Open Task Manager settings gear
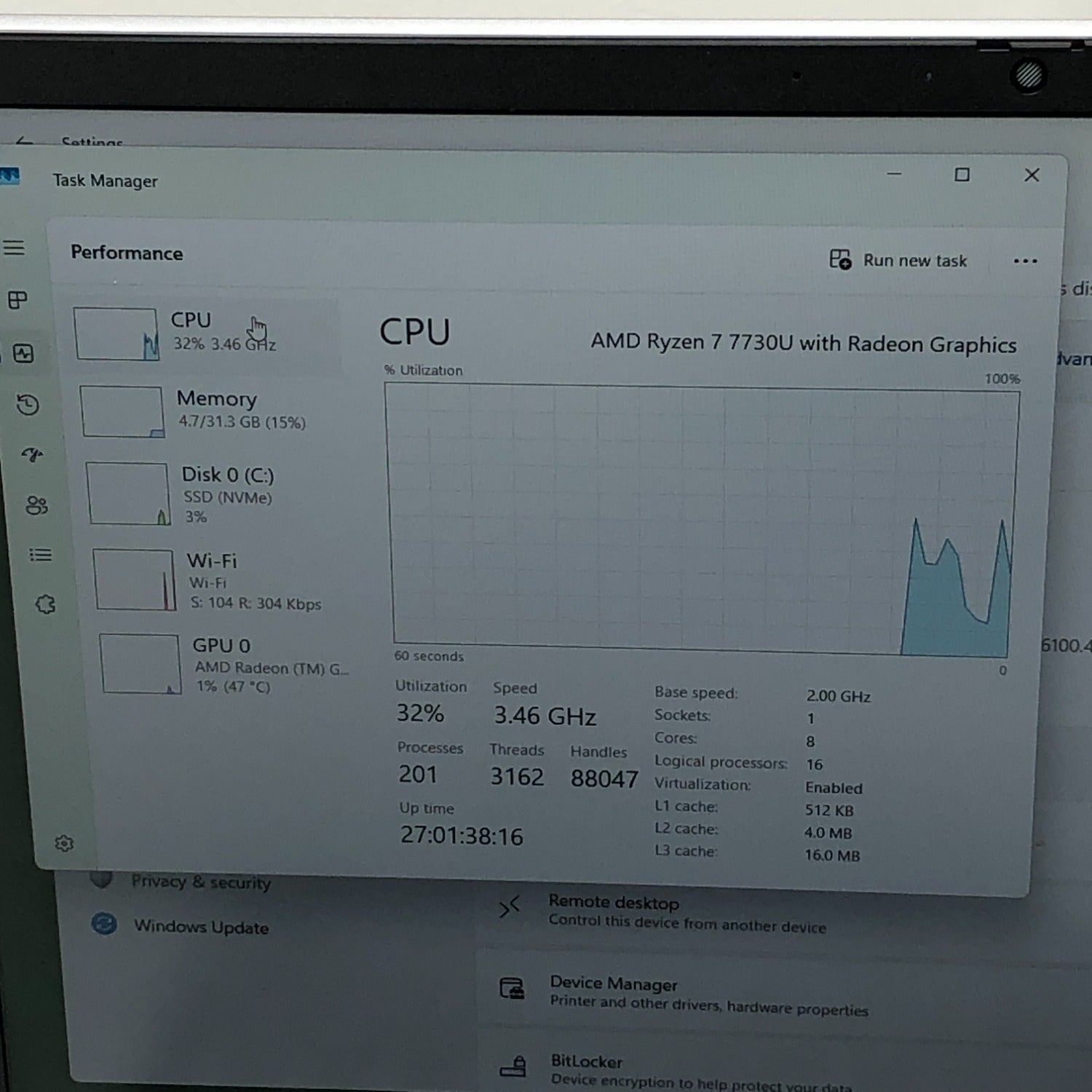The image size is (1092, 1092). (x=64, y=843)
